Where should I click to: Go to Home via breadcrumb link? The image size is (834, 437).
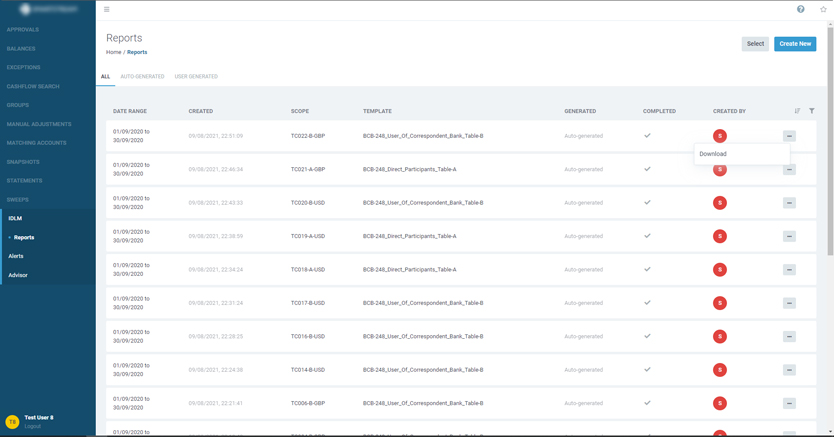(113, 52)
